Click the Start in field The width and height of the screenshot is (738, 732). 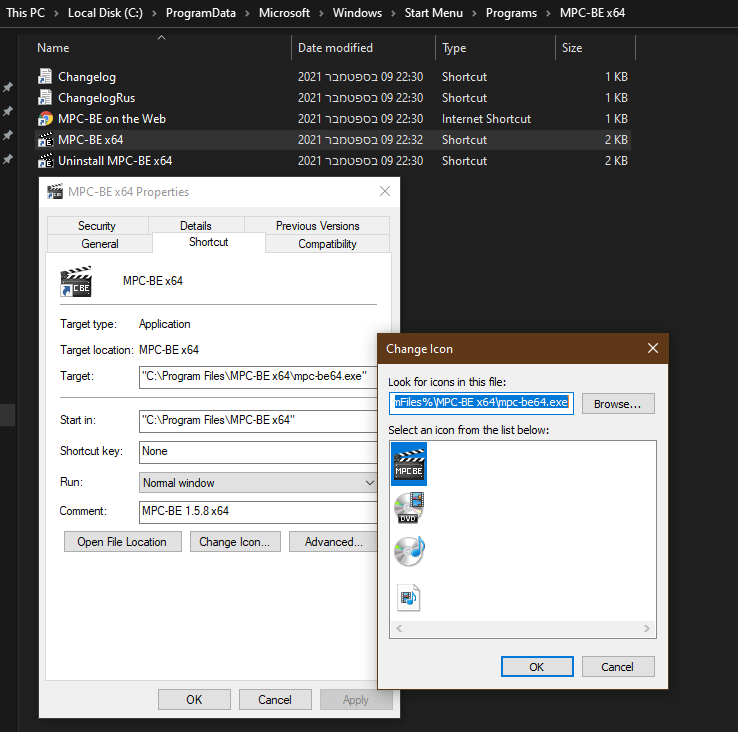[258, 421]
